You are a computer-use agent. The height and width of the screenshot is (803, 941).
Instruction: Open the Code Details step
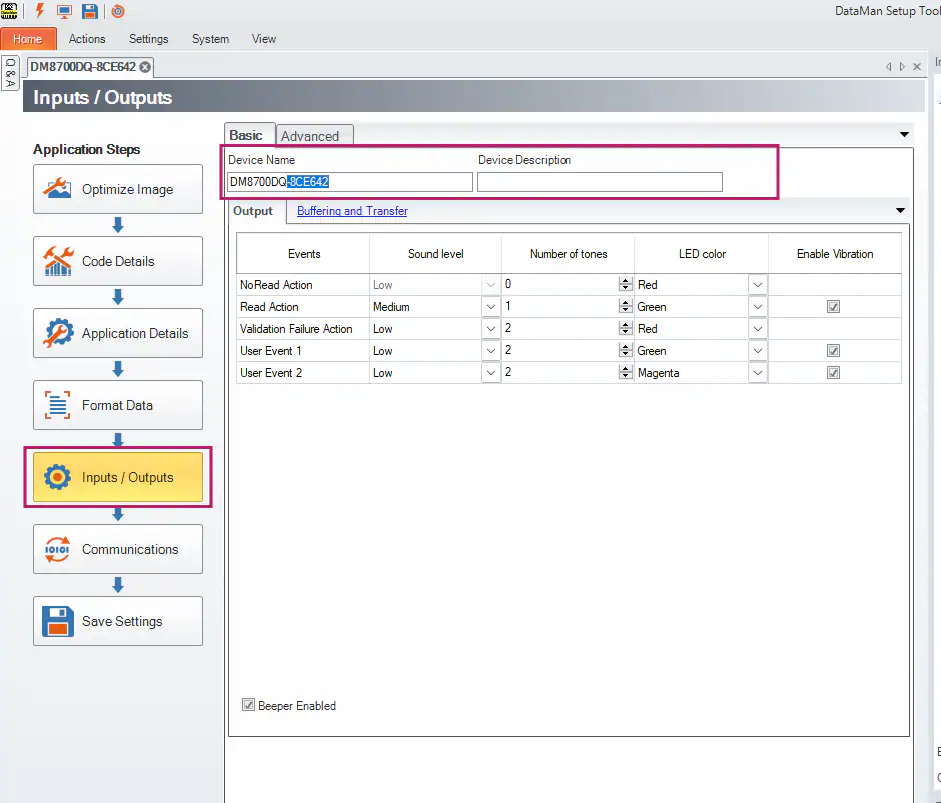(x=117, y=261)
